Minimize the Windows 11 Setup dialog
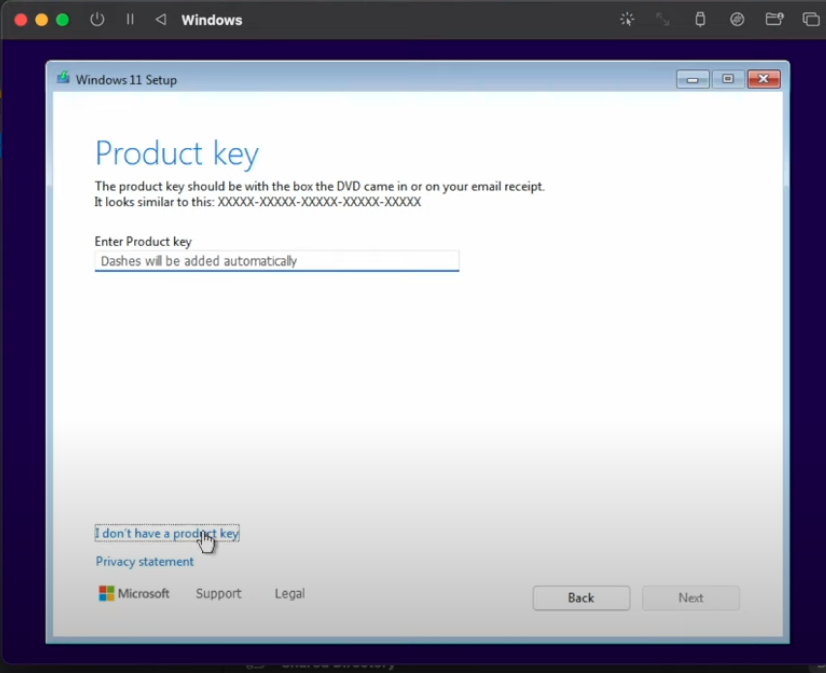 point(693,79)
